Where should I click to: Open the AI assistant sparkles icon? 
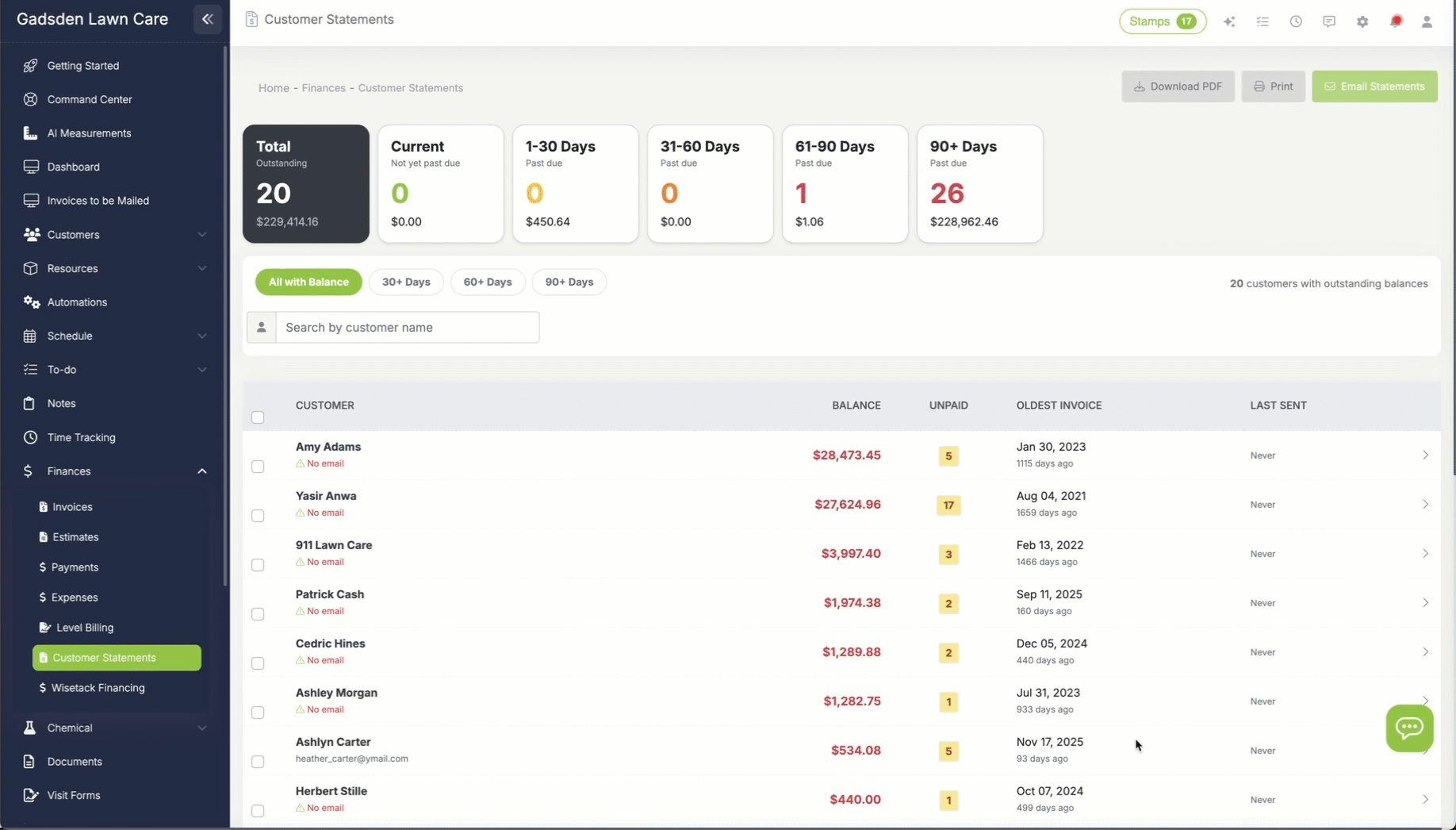point(1230,21)
